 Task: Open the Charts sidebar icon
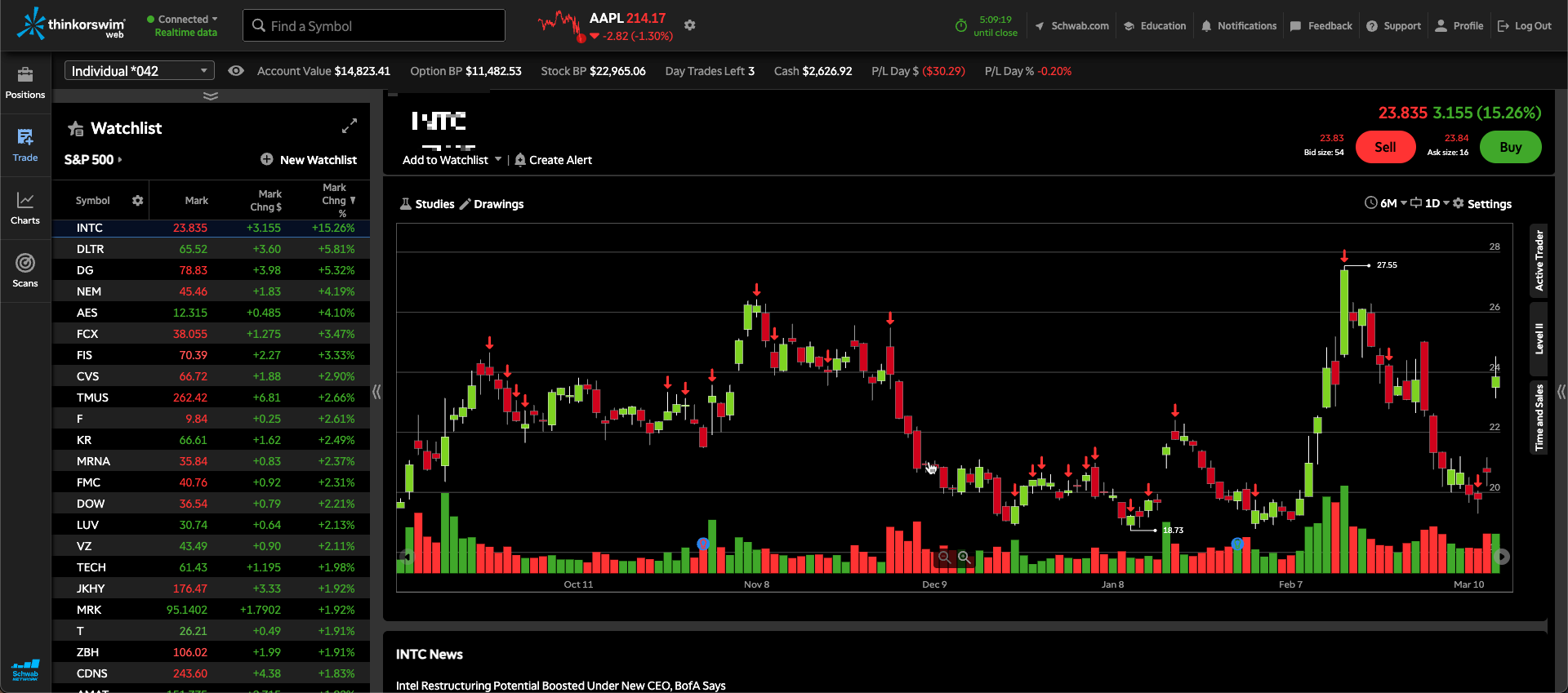coord(25,208)
